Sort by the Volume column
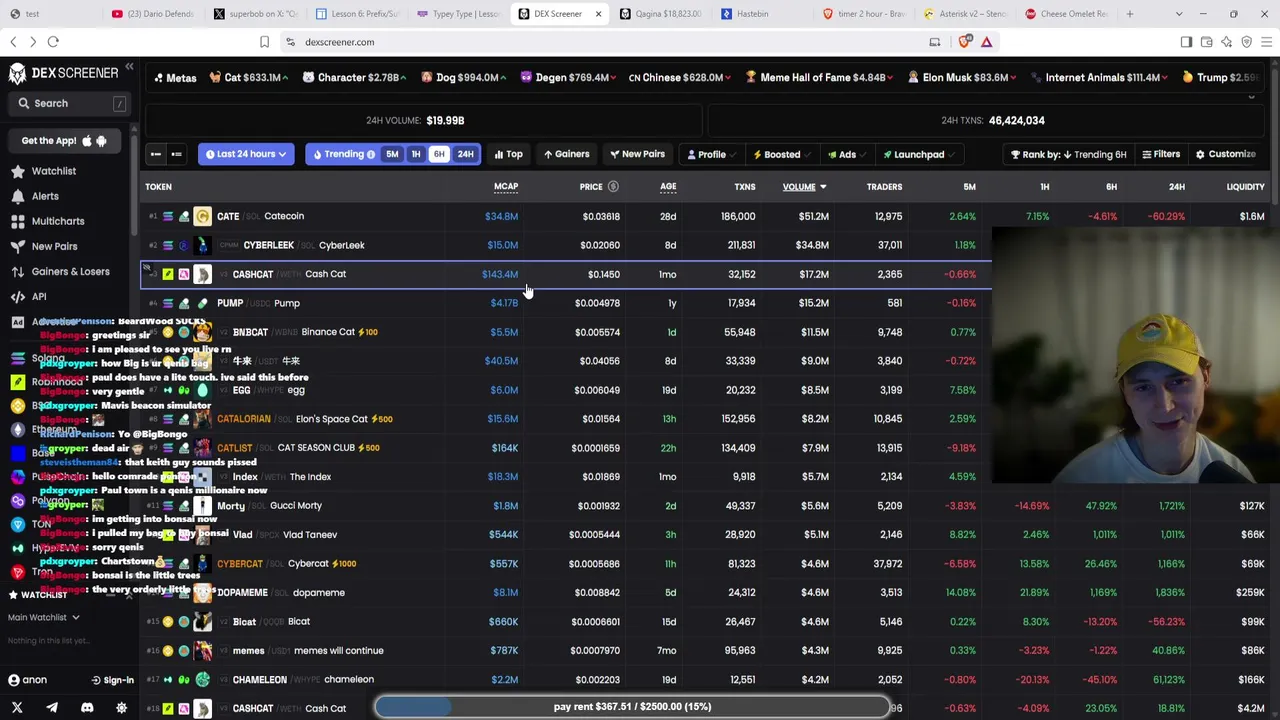The width and height of the screenshot is (1280, 720). coord(804,187)
